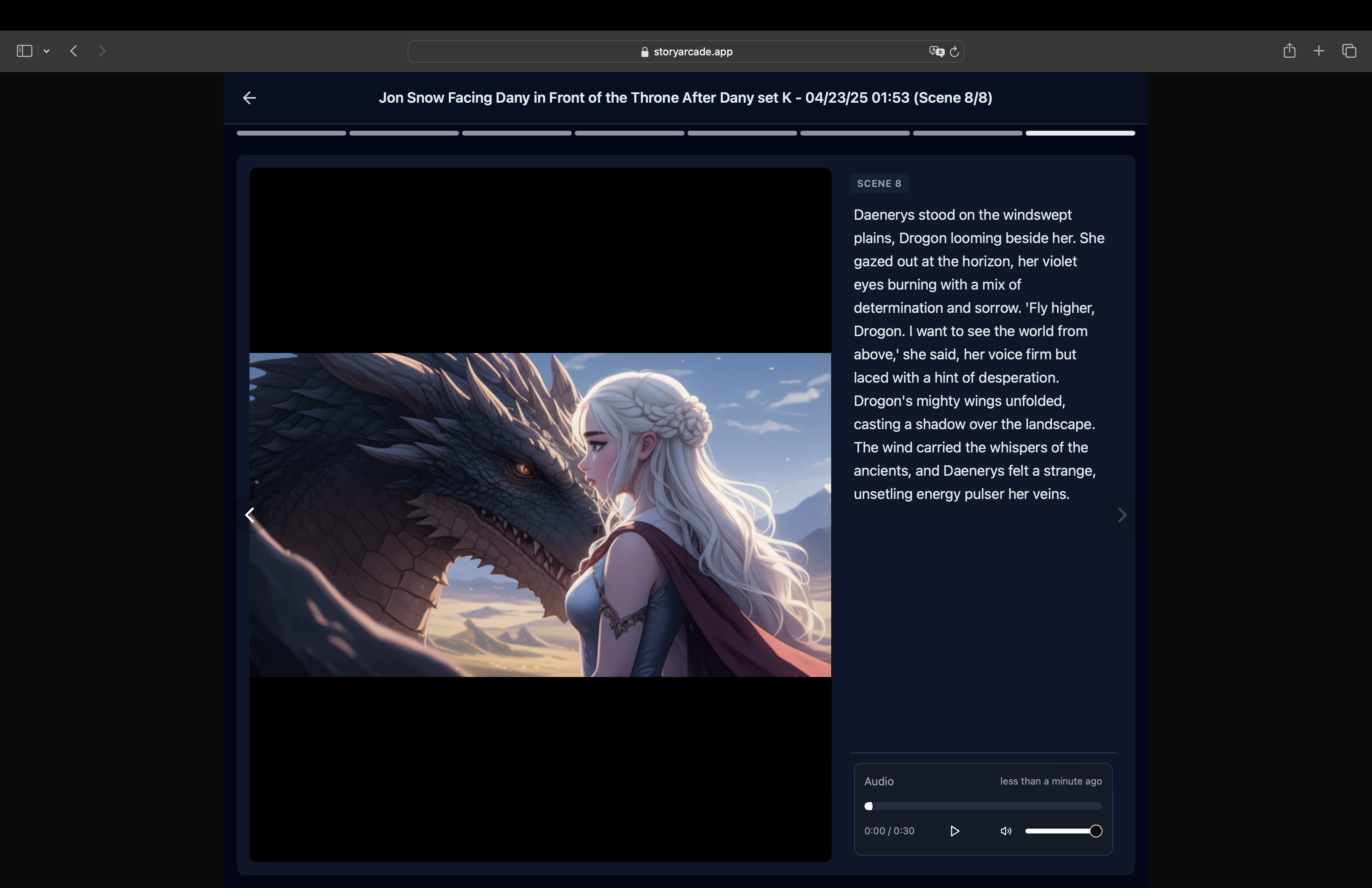The width and height of the screenshot is (1372, 888).
Task: Click the disabled next scene chevron
Action: coord(1122,515)
